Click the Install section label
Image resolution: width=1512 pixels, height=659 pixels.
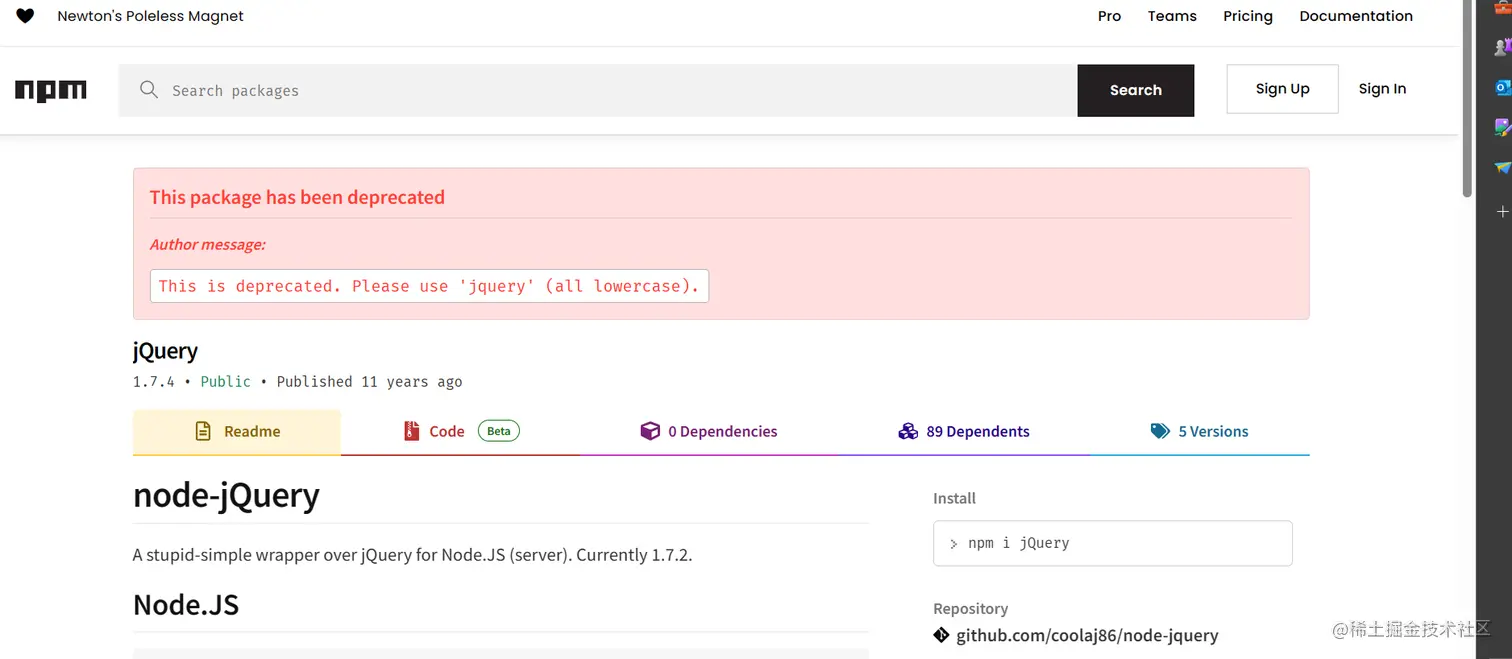tap(954, 498)
